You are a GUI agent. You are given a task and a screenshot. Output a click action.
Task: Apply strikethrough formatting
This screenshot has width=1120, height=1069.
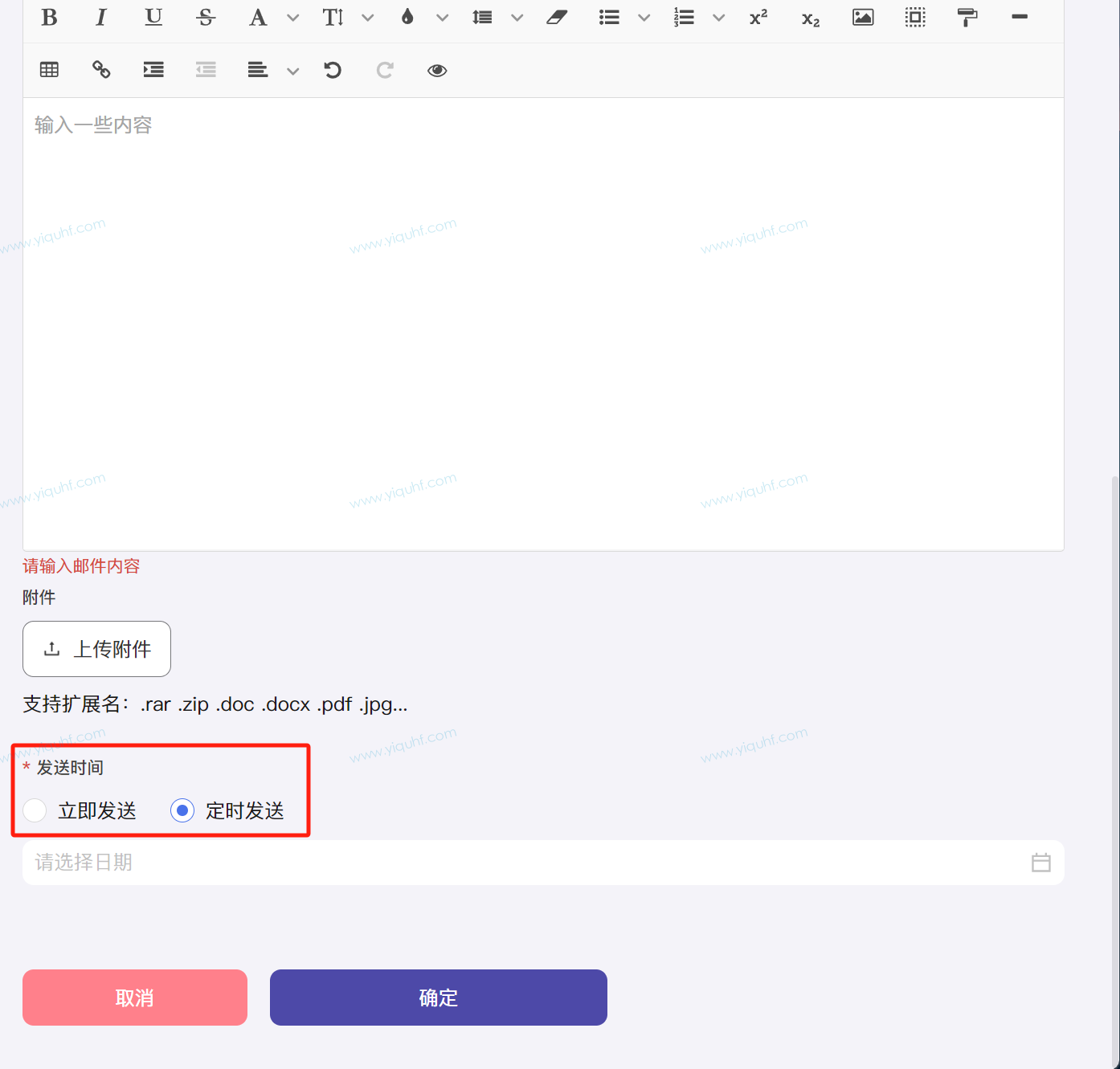pos(206,17)
